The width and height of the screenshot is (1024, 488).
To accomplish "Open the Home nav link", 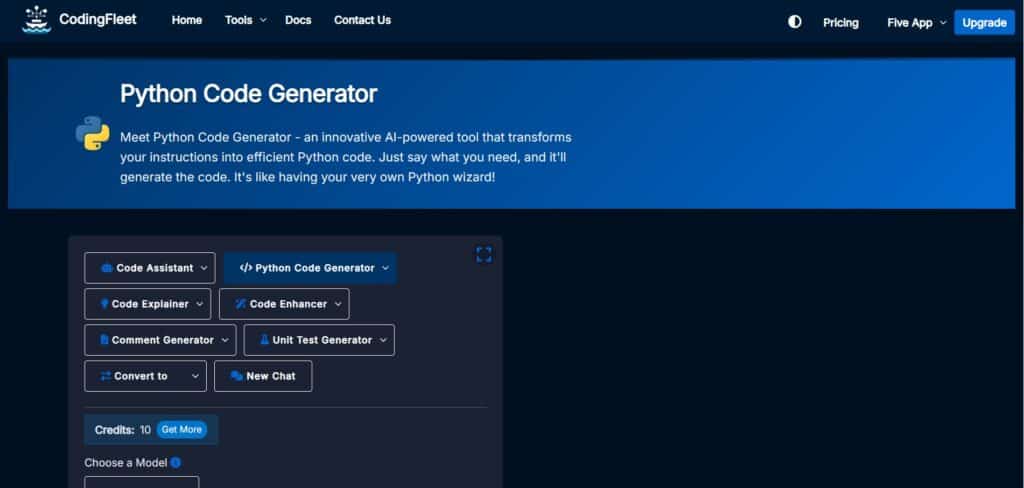I will pyautogui.click(x=187, y=20).
